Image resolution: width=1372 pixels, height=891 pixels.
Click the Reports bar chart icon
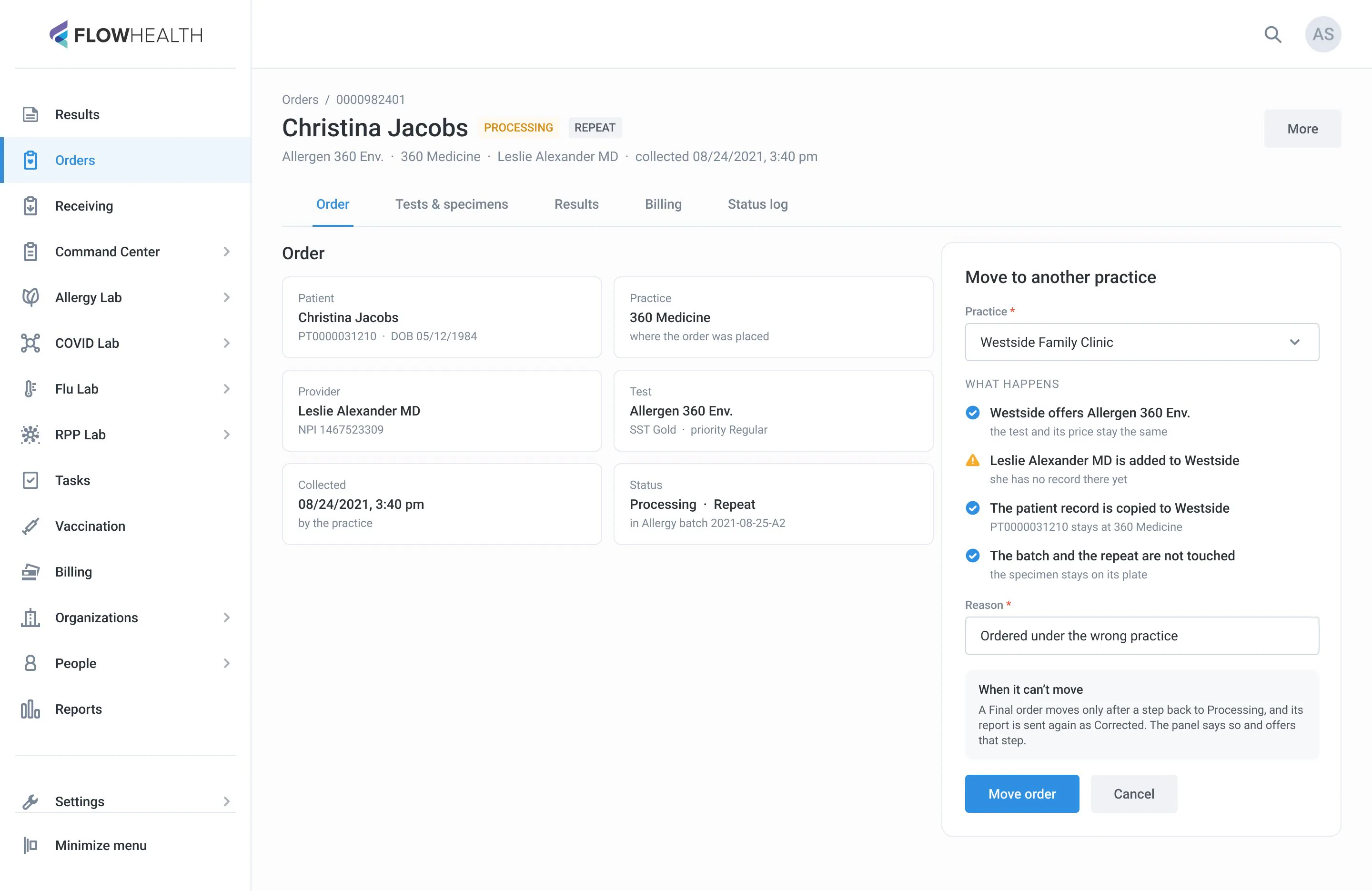(x=30, y=709)
